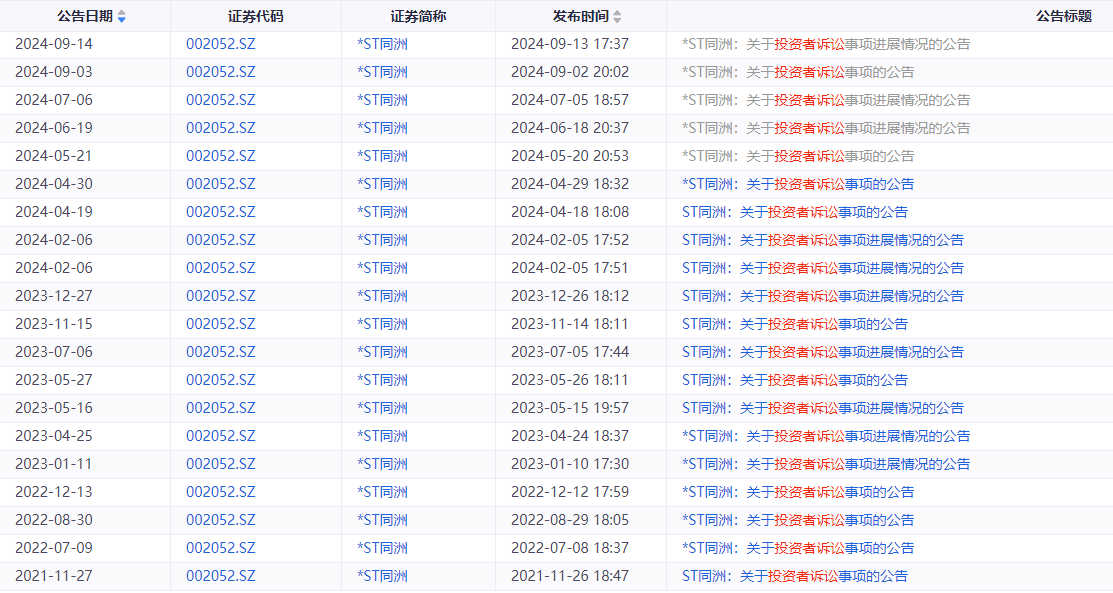This screenshot has width=1113, height=593.
Task: Open the announcement published 2024-05-20 20:53
Action: (797, 156)
